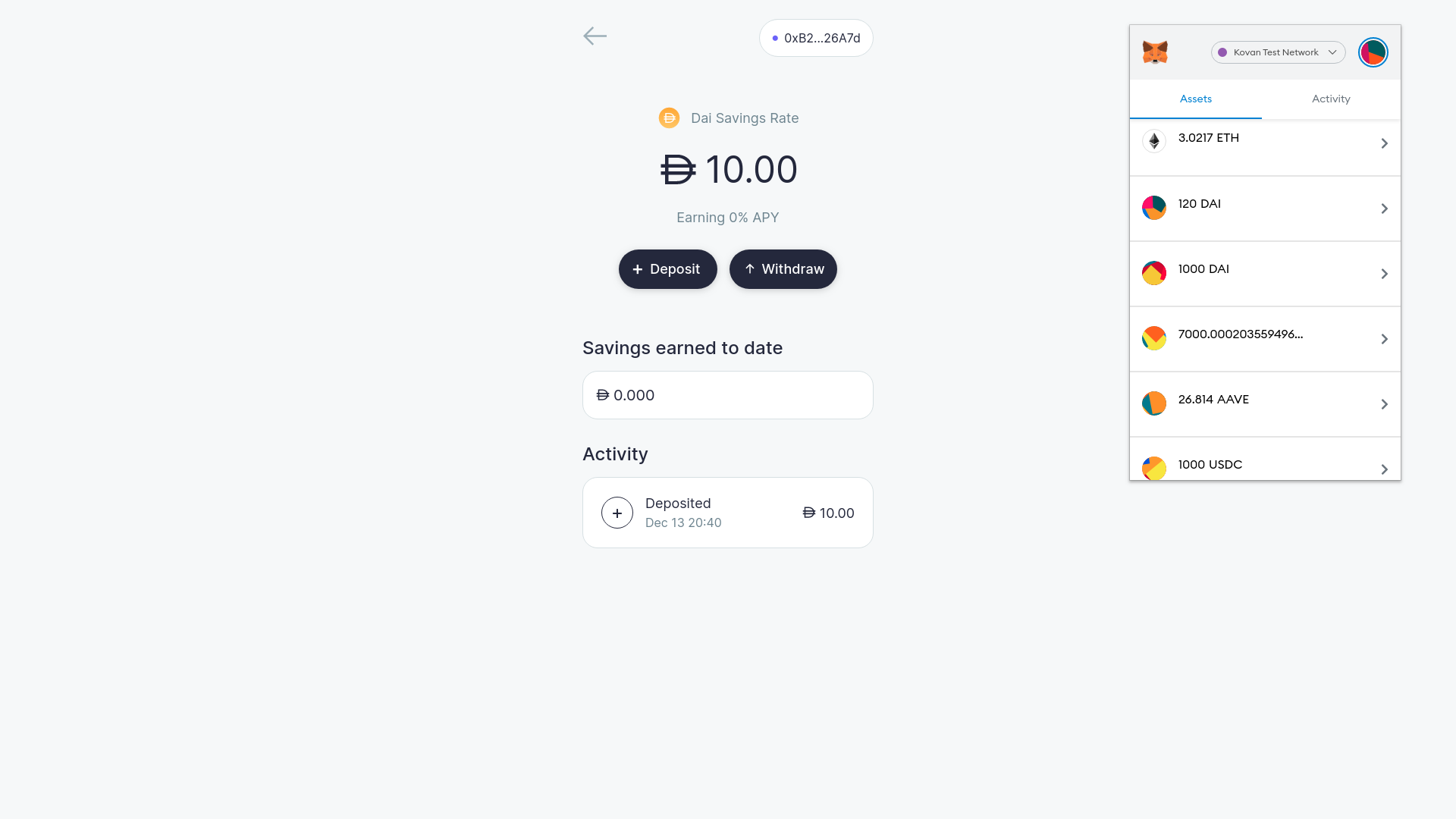This screenshot has height=819, width=1456.
Task: Click the ETH token icon
Action: 1154,141
